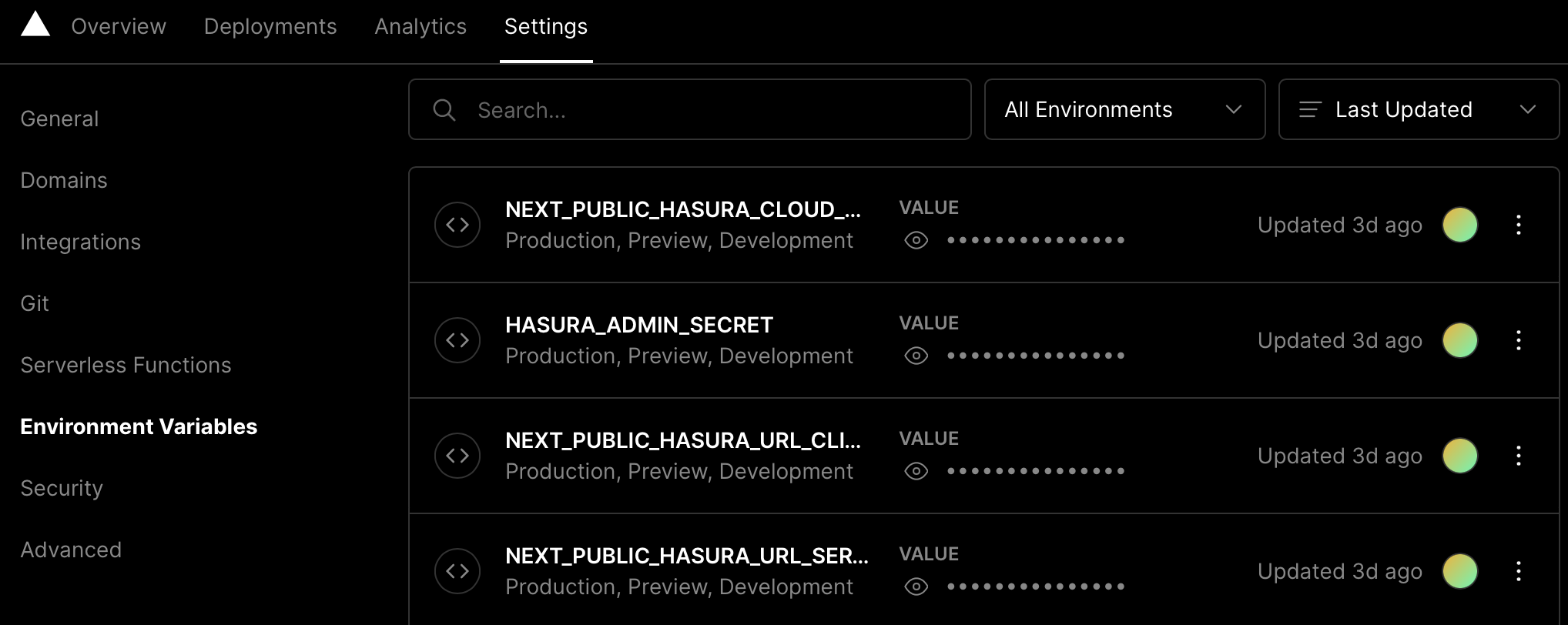
Task: Click the search magnifier icon
Action: [x=444, y=109]
